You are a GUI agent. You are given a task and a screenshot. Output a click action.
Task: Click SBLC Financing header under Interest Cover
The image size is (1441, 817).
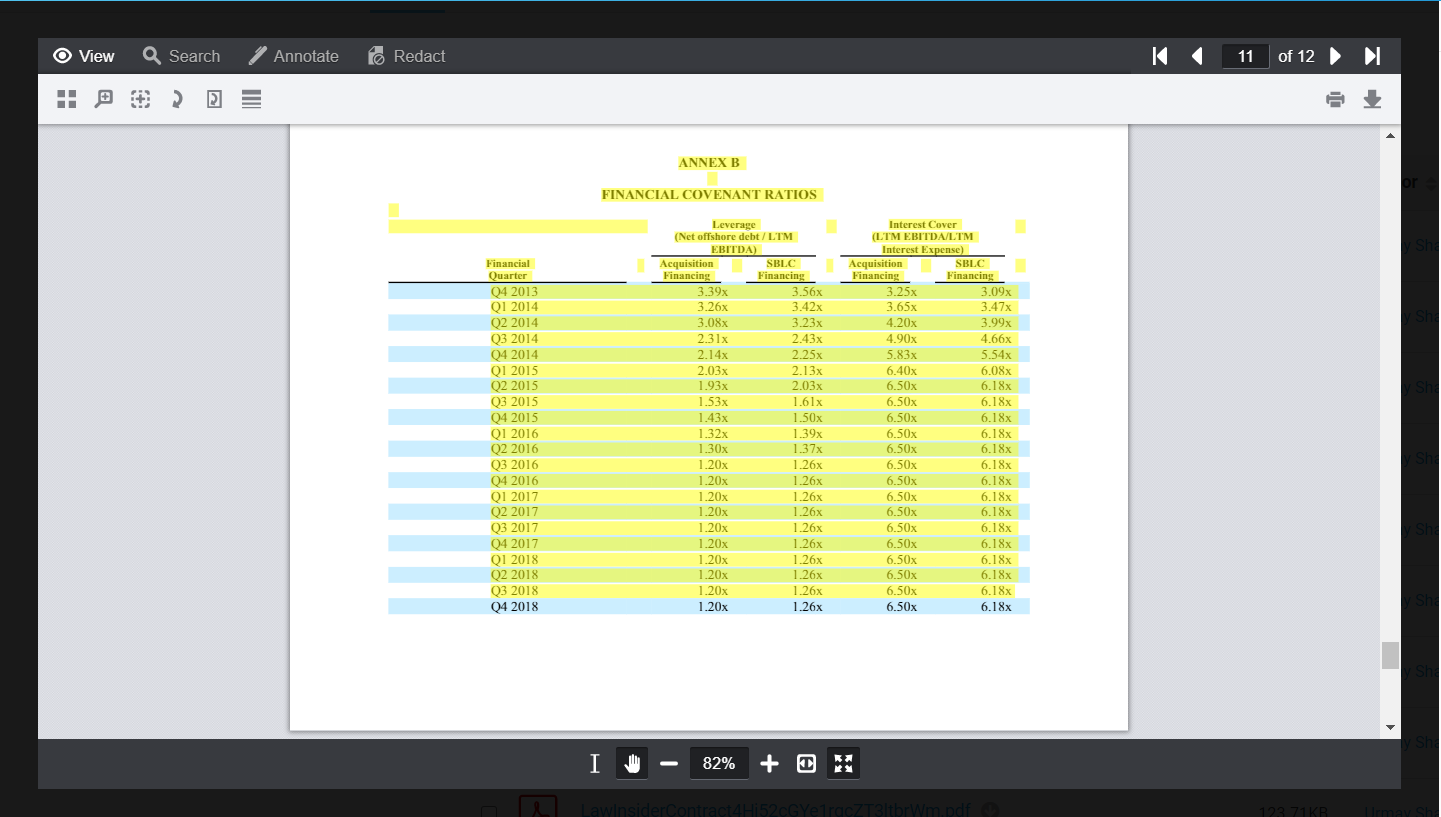pyautogui.click(x=970, y=269)
